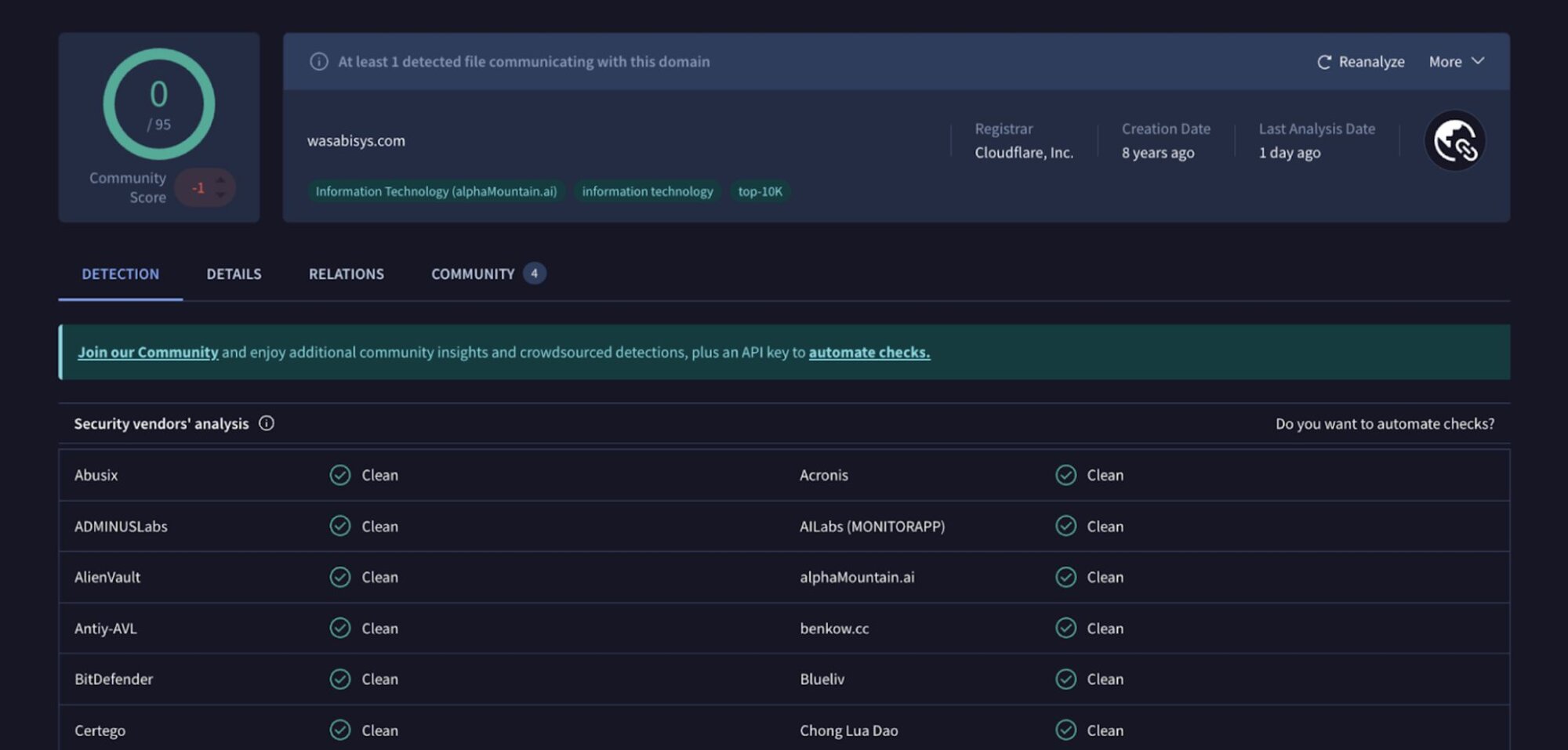Click the globe link icon for the domain
Viewport: 1568px width, 750px height.
click(1454, 141)
